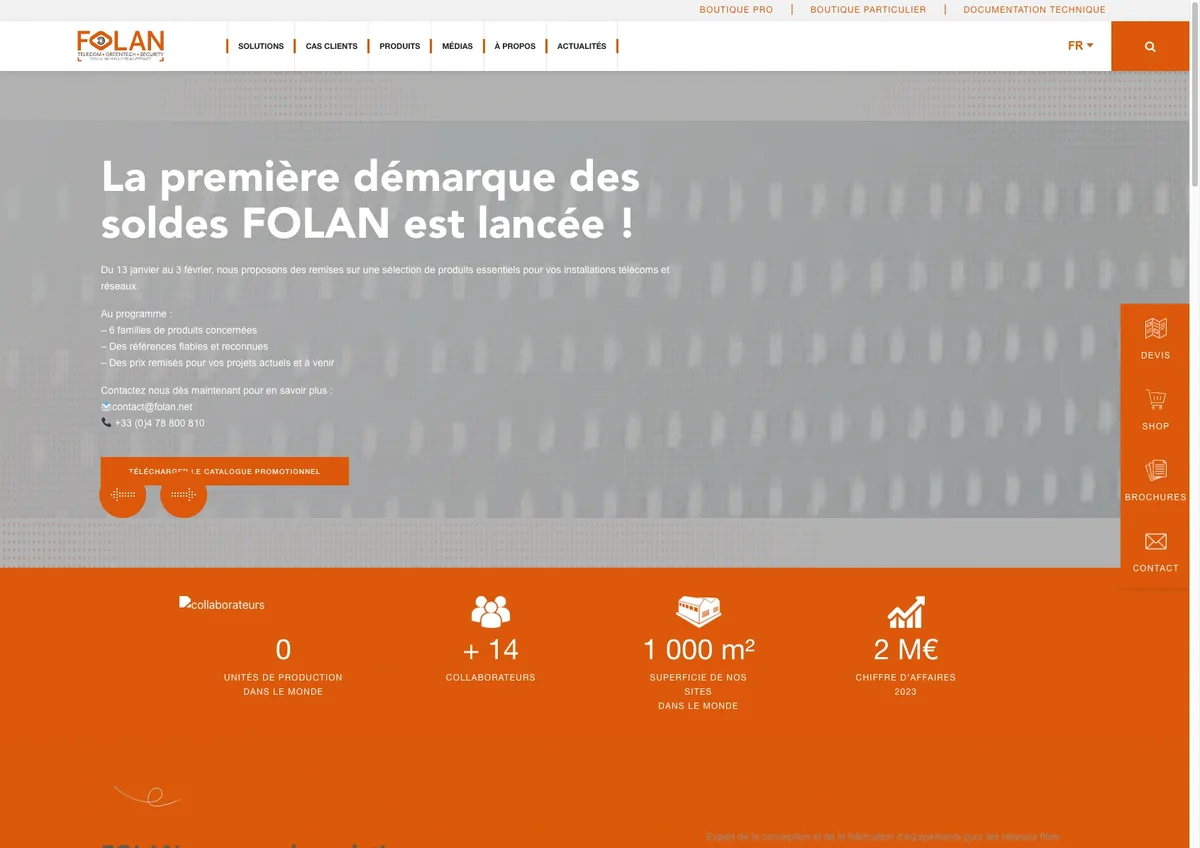This screenshot has width=1200, height=848.
Task: Open the Contact envelope icon
Action: pyautogui.click(x=1155, y=541)
